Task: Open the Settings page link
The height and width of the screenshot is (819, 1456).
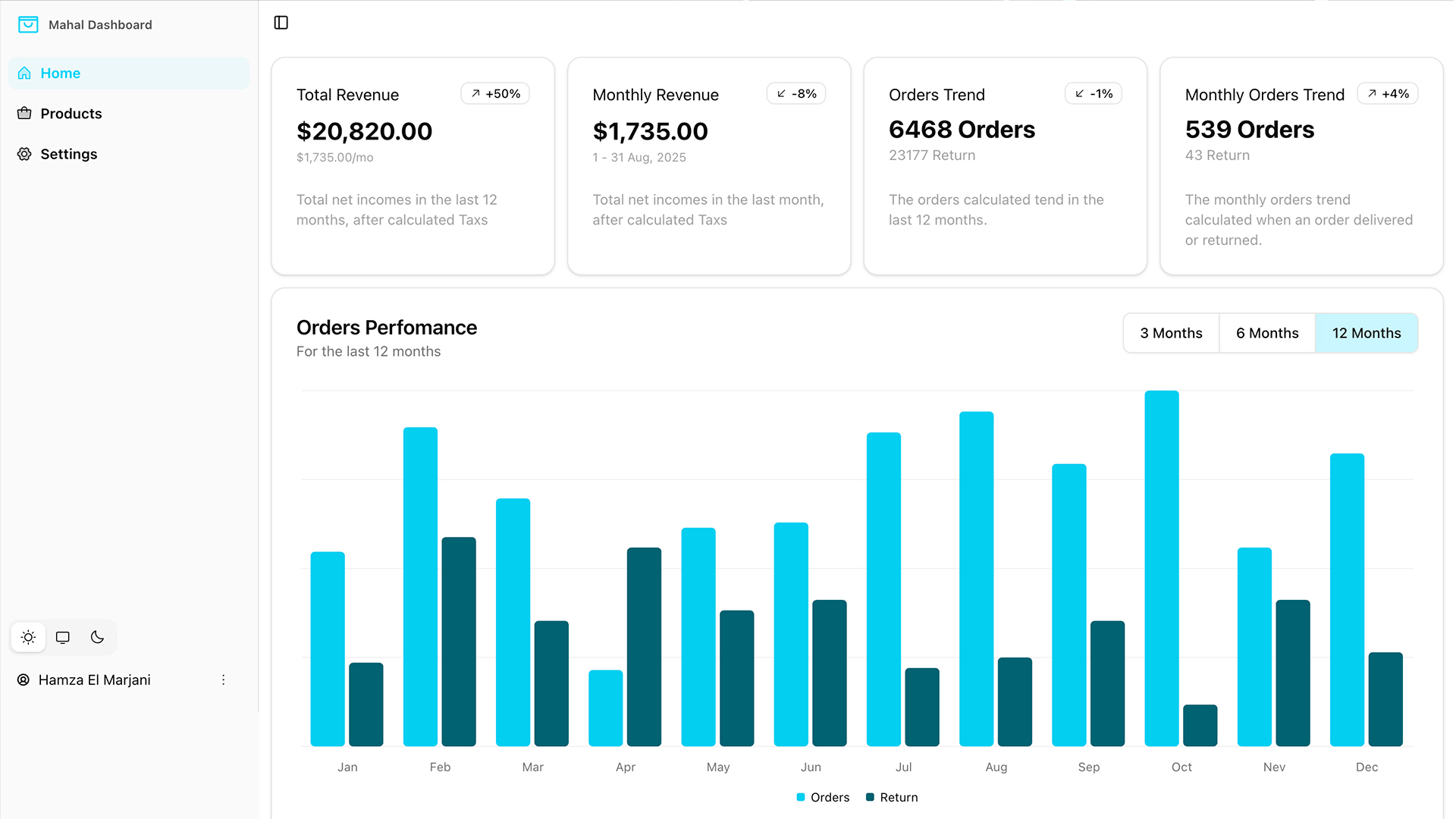Action: pos(69,154)
